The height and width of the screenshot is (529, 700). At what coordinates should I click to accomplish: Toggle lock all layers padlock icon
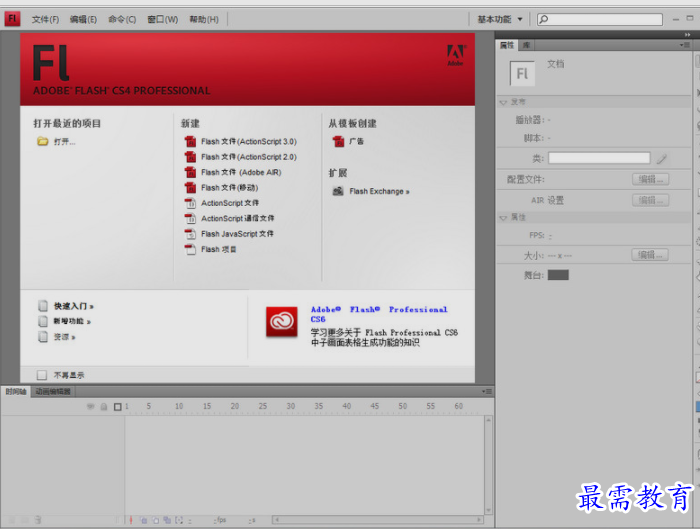pyautogui.click(x=104, y=407)
